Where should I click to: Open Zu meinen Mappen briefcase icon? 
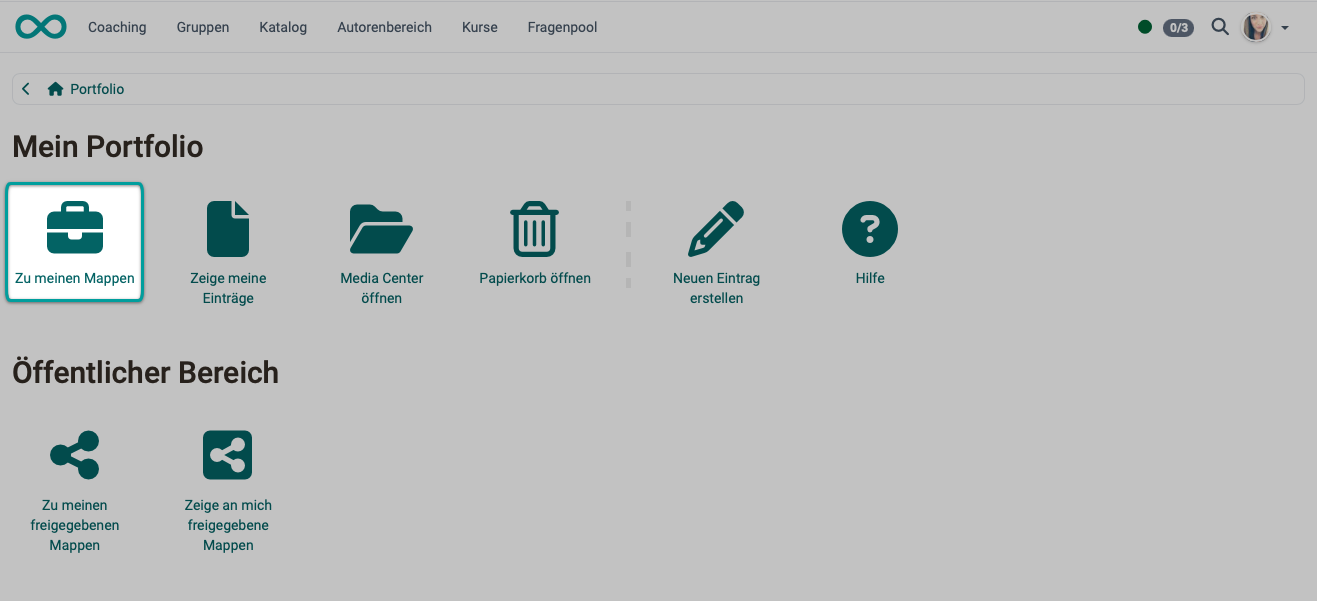[75, 228]
